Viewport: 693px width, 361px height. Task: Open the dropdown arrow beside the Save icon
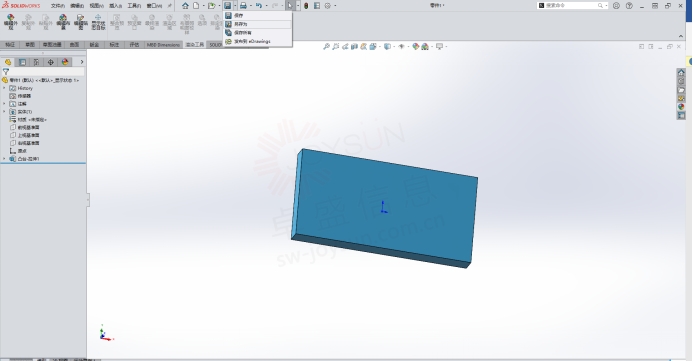pyautogui.click(x=235, y=6)
